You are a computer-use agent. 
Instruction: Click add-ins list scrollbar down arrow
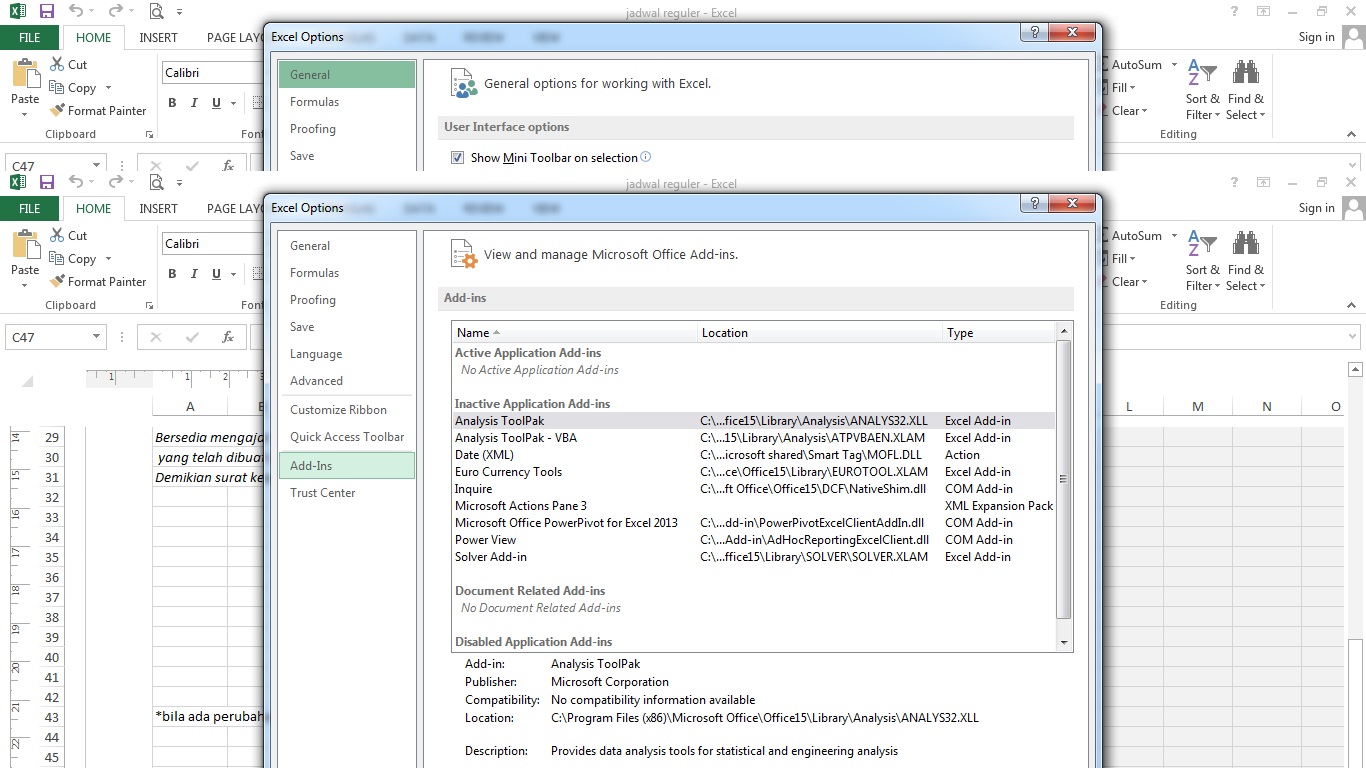click(x=1064, y=643)
